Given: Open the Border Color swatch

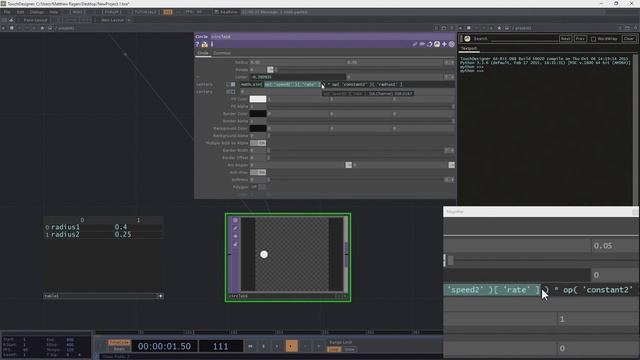Looking at the screenshot, I should click(x=258, y=114).
